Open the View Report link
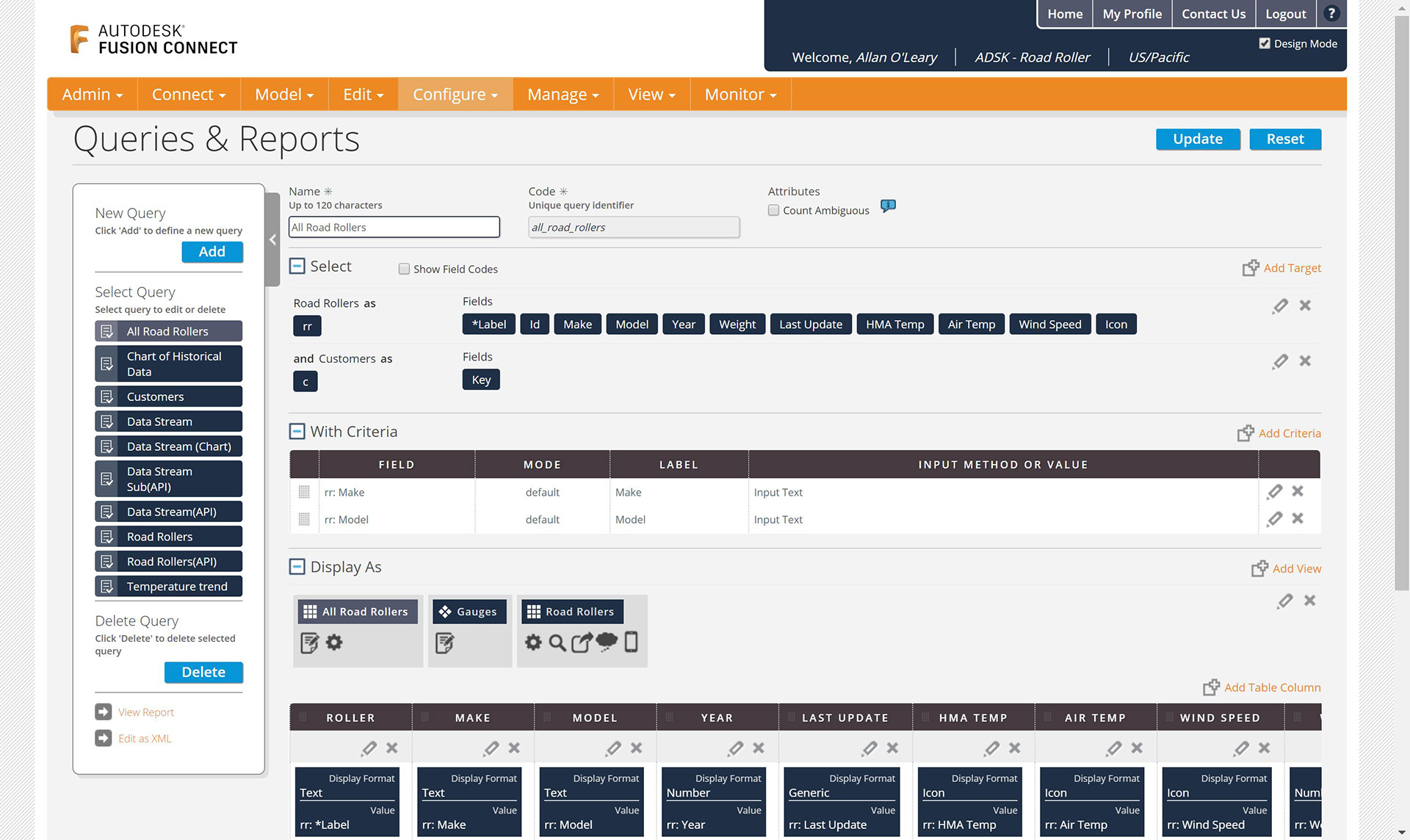1410x840 pixels. click(x=145, y=712)
